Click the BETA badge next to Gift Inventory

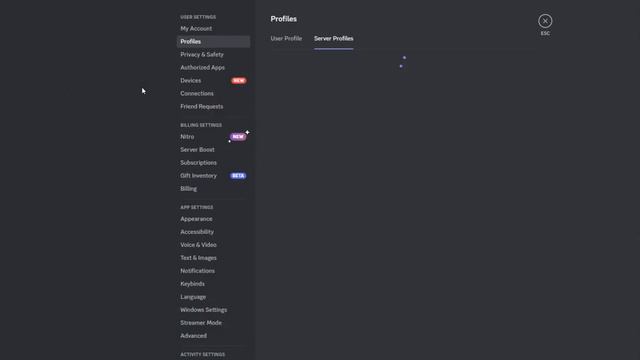click(x=238, y=176)
